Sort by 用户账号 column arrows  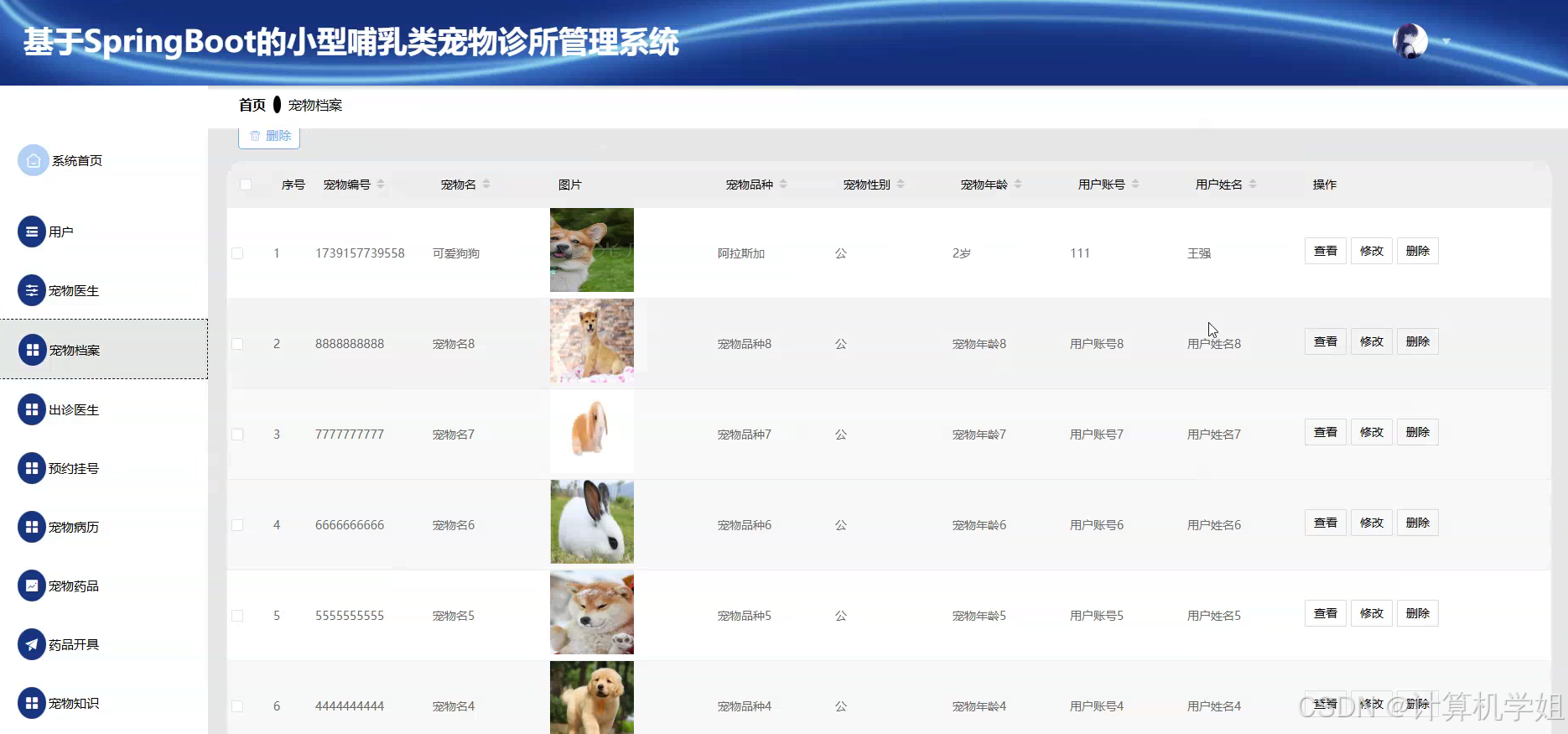[x=1135, y=184]
